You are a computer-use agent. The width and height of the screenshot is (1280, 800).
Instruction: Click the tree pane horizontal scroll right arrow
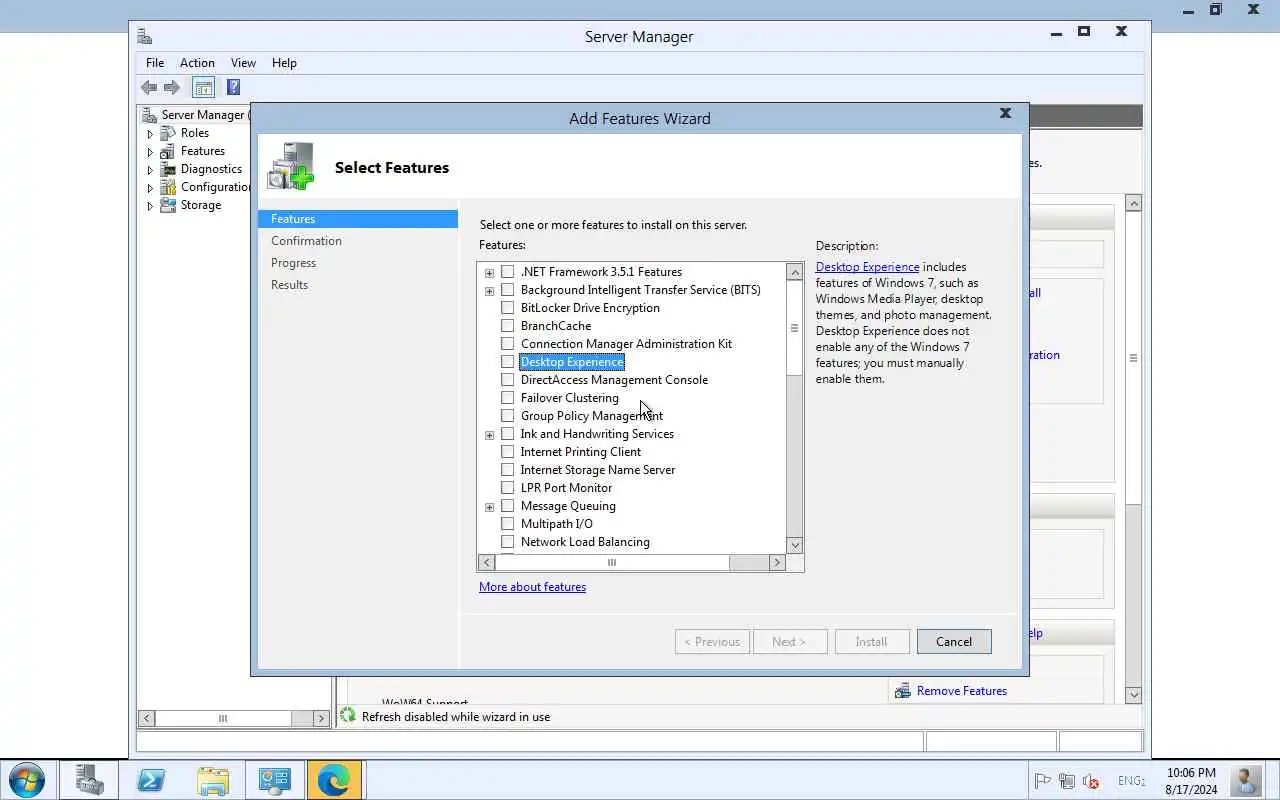pyautogui.click(x=321, y=718)
